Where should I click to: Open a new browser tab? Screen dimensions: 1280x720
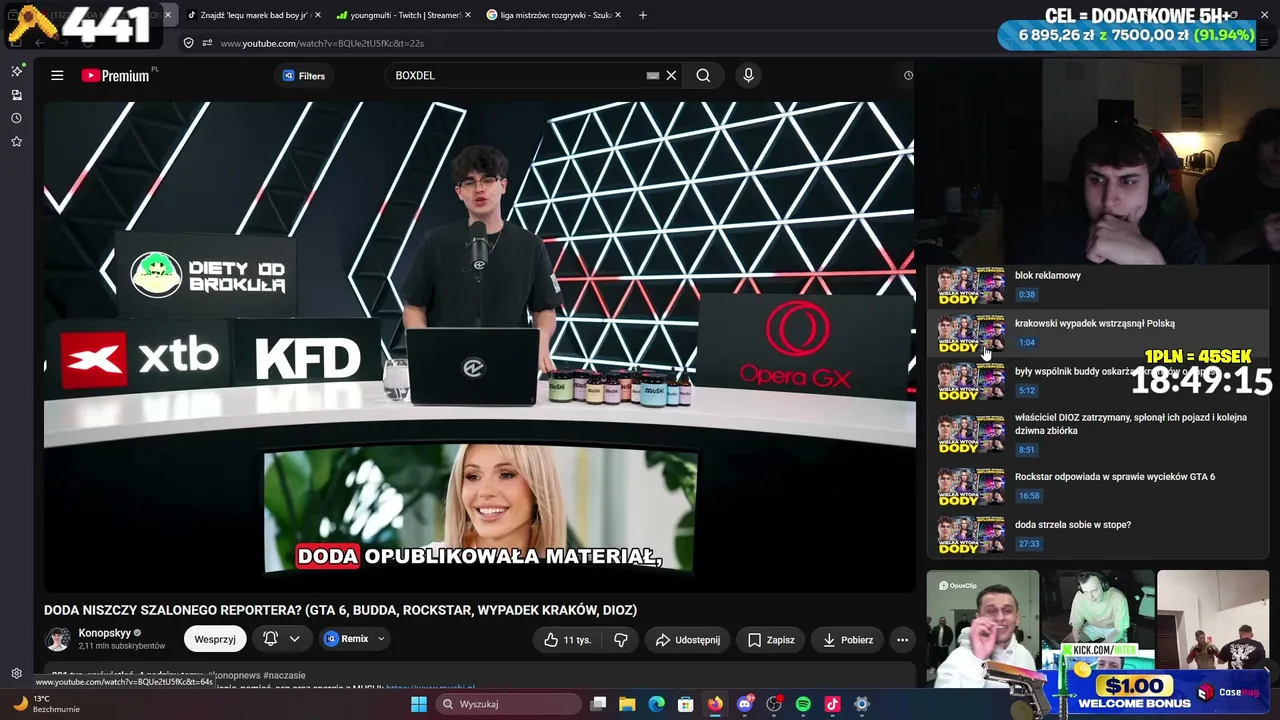pyautogui.click(x=643, y=15)
